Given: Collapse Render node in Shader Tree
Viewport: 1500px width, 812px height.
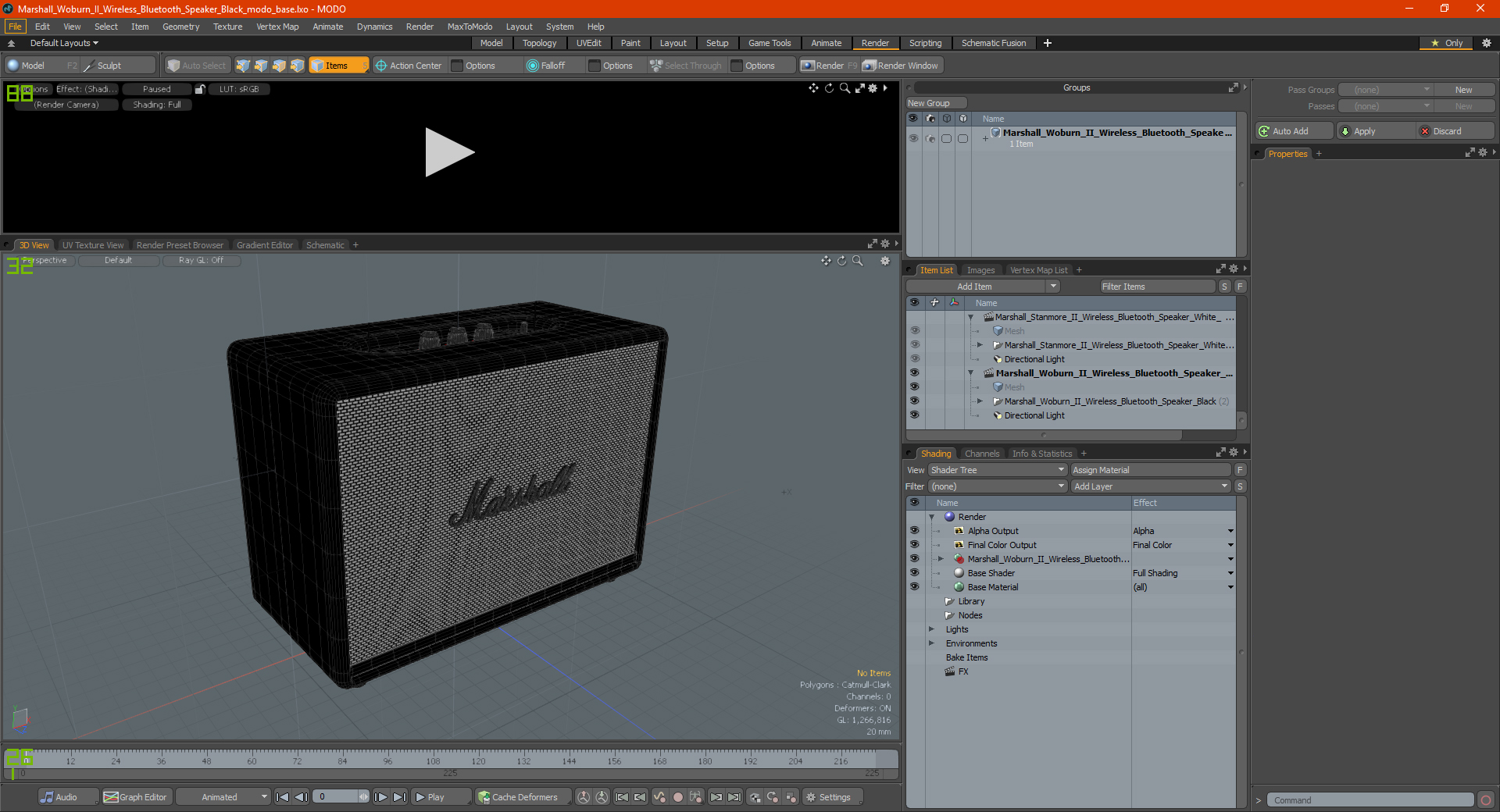Looking at the screenshot, I should click(932, 517).
